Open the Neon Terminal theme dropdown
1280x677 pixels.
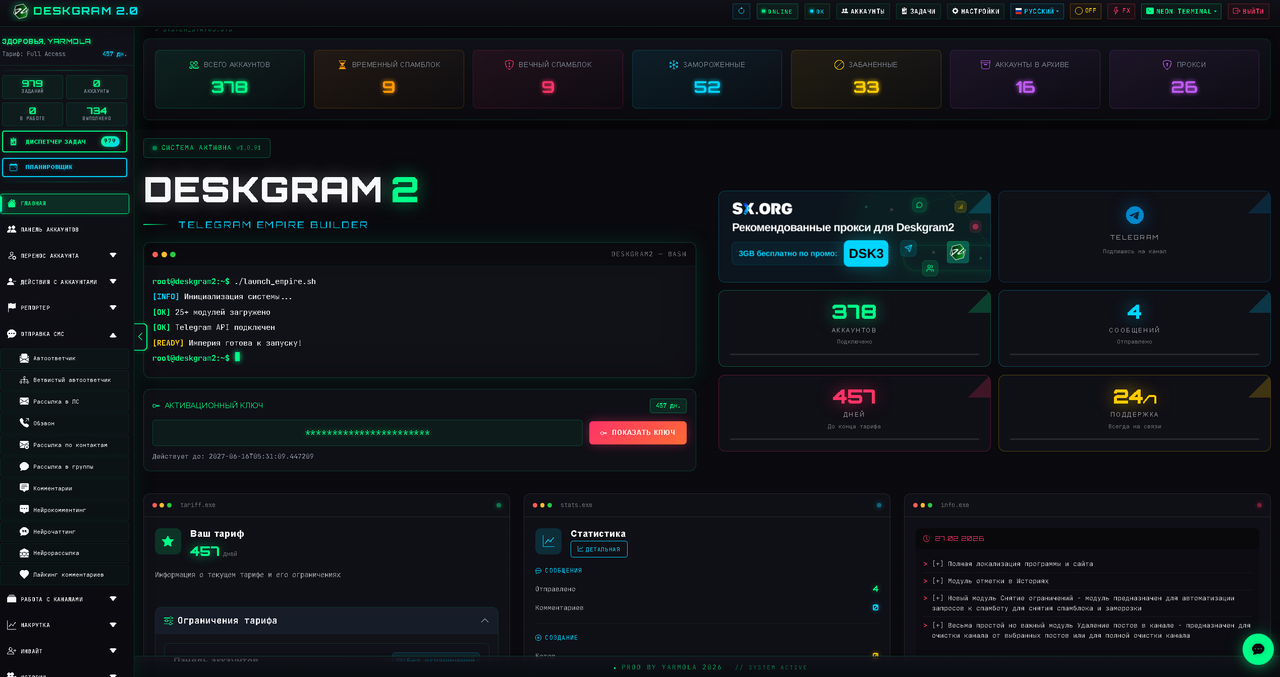pos(1180,11)
